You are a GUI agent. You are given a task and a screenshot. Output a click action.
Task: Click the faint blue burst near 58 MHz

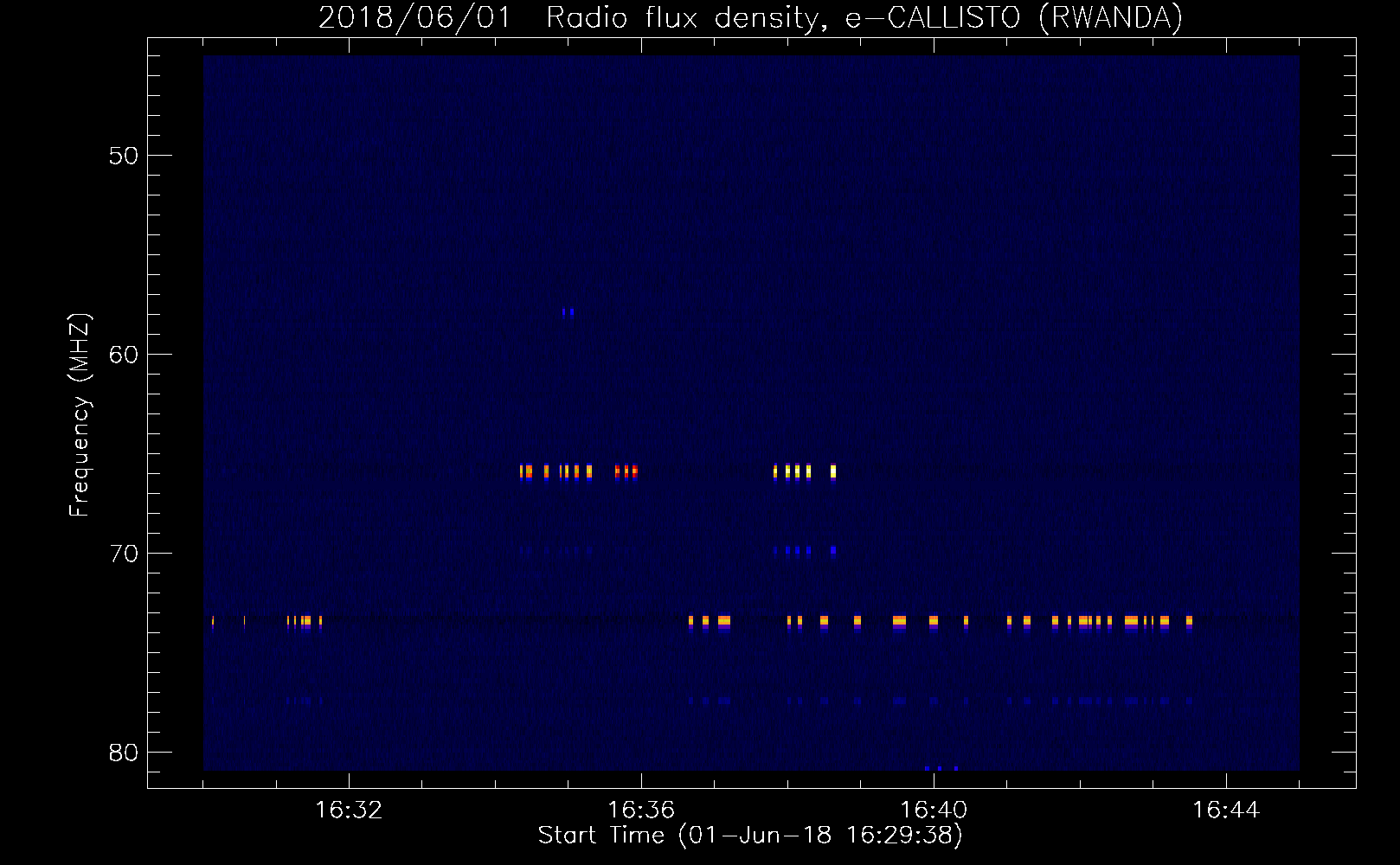coord(568,311)
